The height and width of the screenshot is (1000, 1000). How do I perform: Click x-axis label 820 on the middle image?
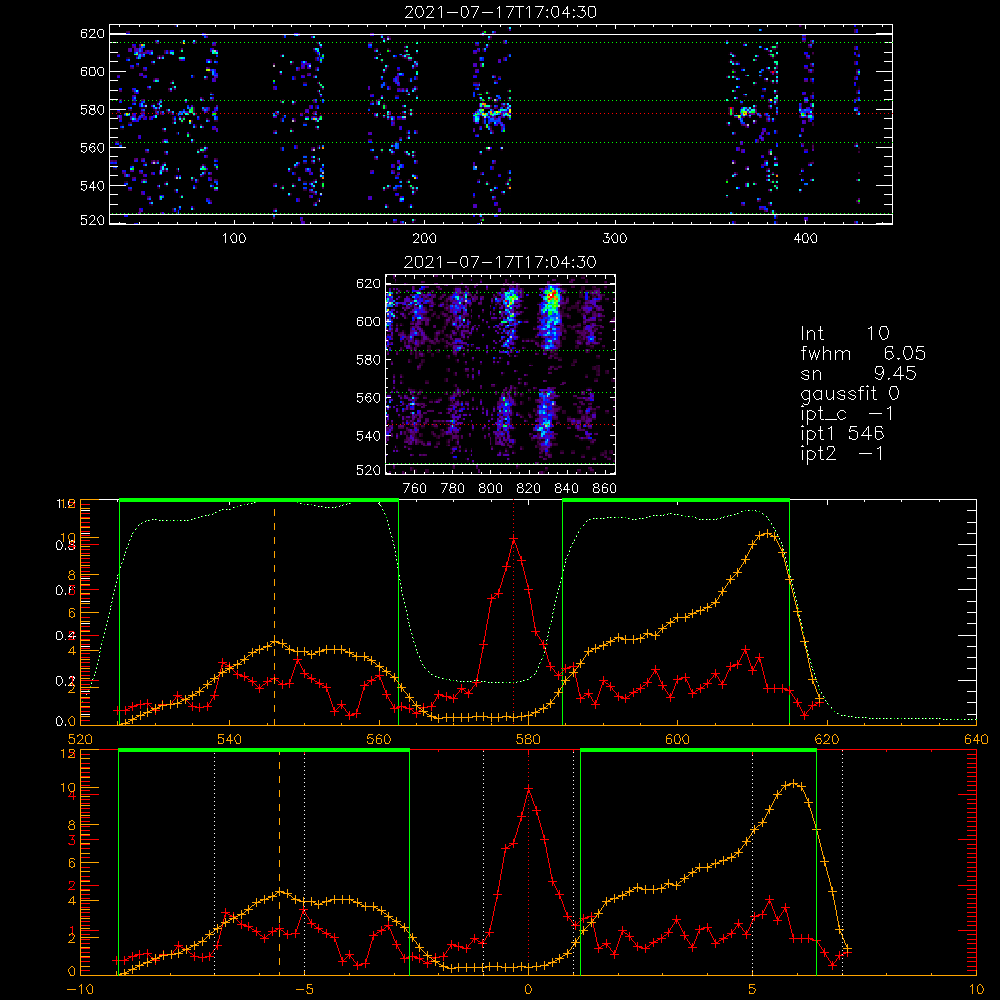(x=529, y=489)
